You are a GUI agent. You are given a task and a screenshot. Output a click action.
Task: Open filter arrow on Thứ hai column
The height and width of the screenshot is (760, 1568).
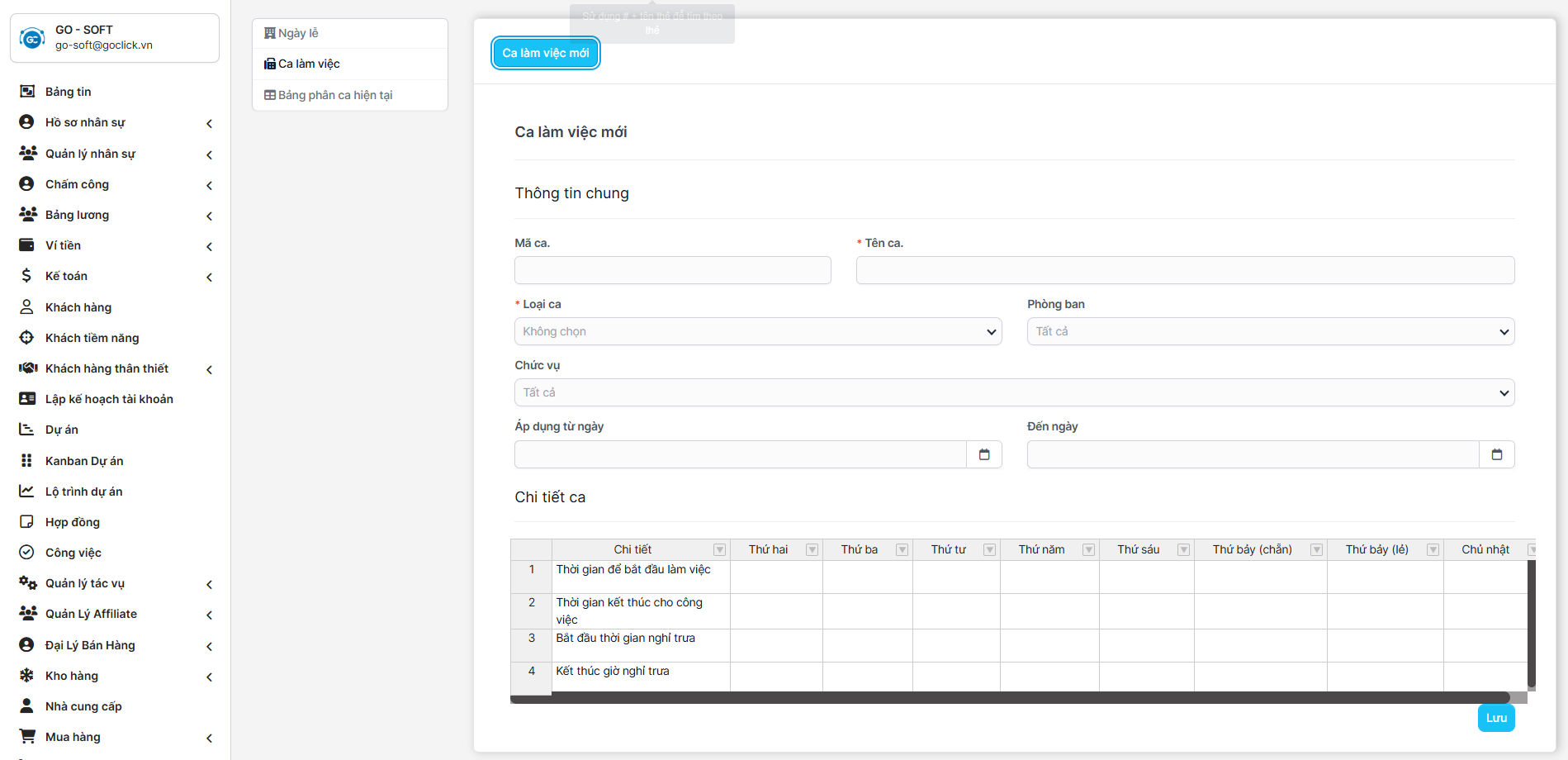tap(812, 550)
